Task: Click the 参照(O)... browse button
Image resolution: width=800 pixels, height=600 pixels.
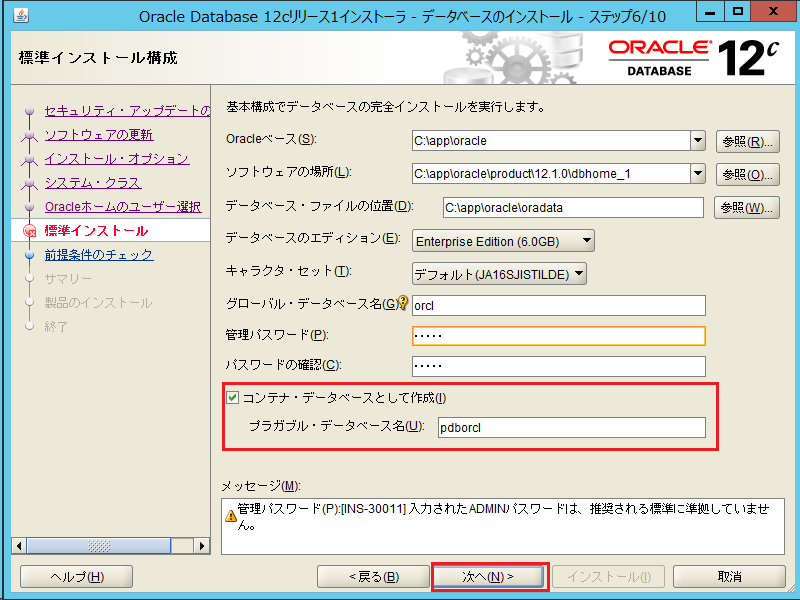Action: click(747, 174)
